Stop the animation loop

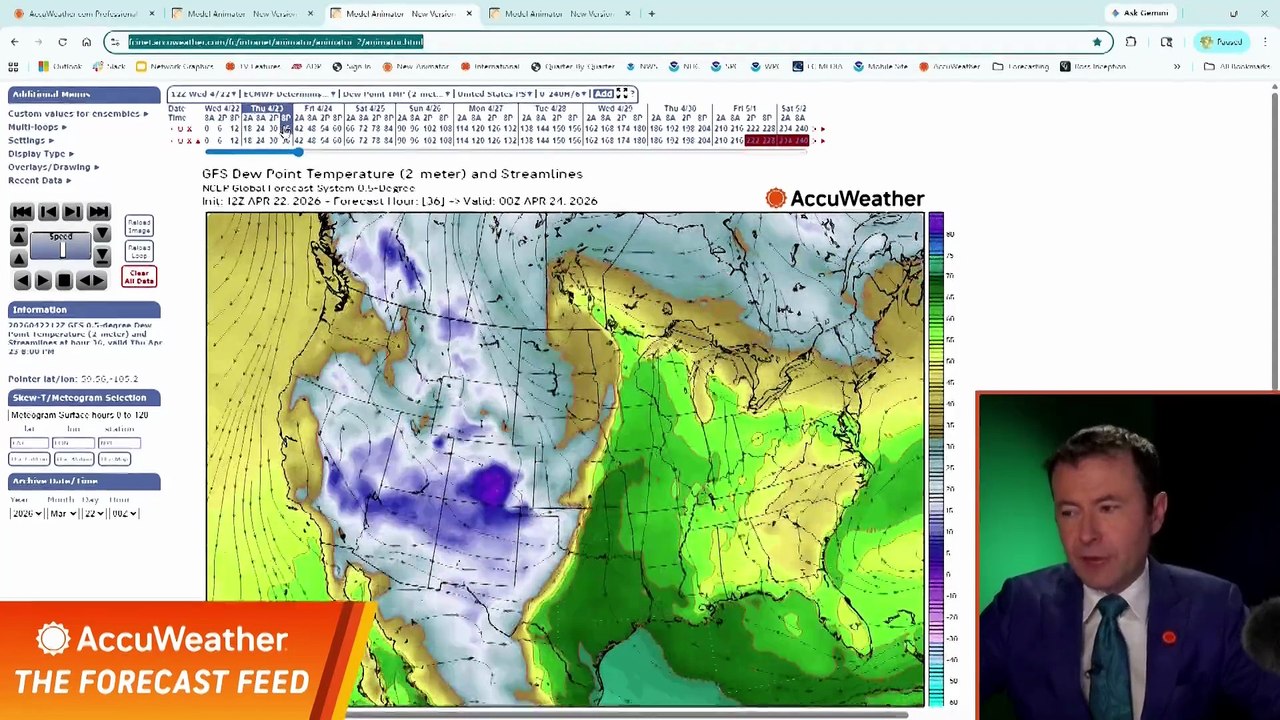[x=64, y=281]
